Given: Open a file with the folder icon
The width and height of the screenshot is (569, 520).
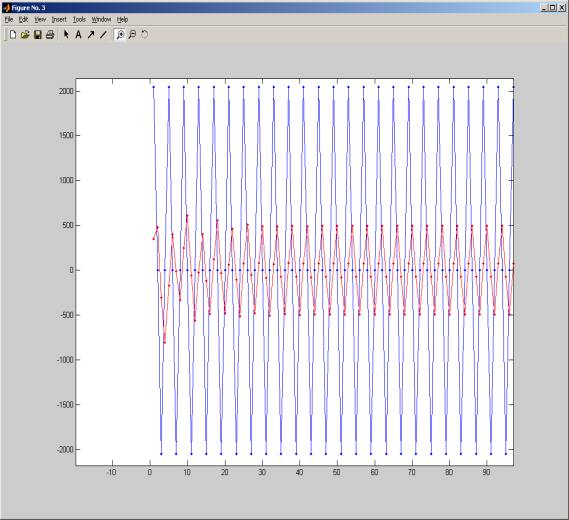Looking at the screenshot, I should pos(25,34).
